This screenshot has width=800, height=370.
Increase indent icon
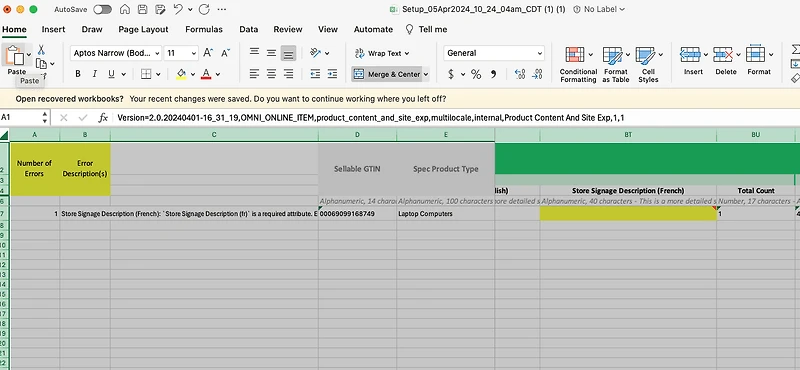pos(332,74)
